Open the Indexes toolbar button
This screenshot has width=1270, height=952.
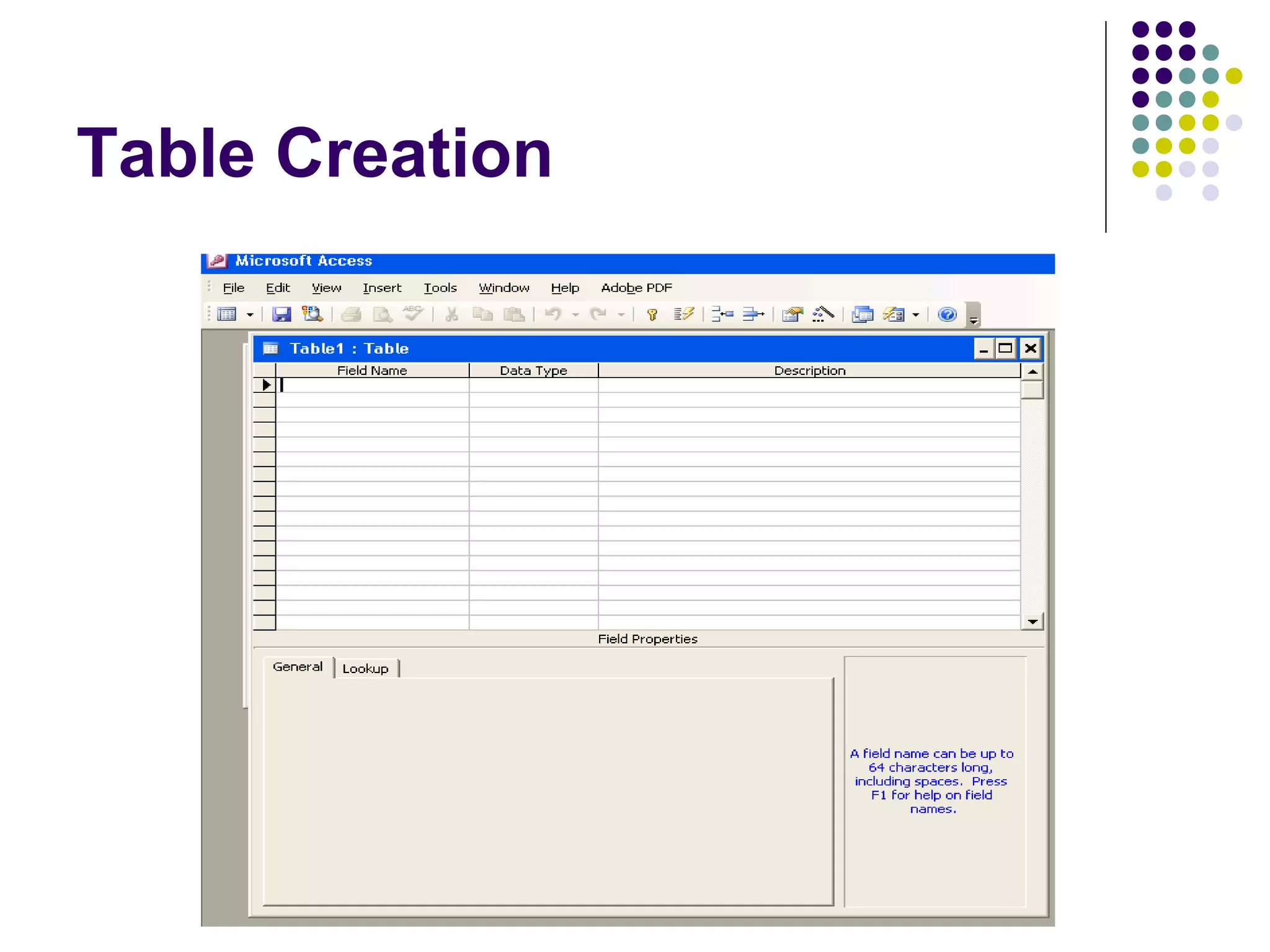pos(683,315)
